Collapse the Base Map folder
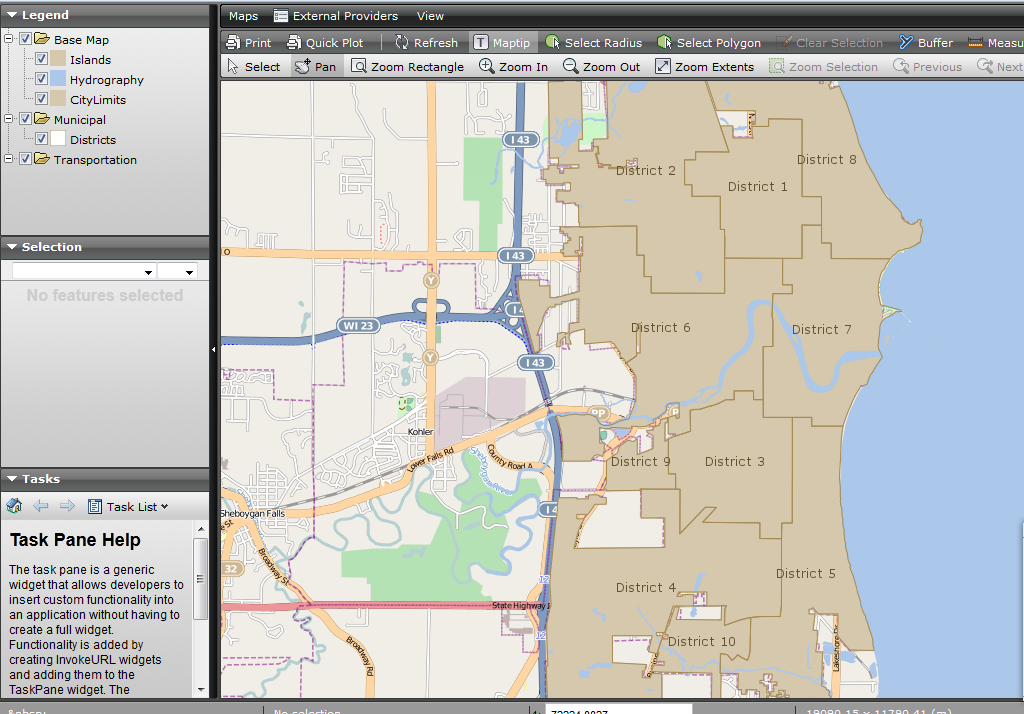Screen dimensions: 1024x714 click(x=10, y=39)
